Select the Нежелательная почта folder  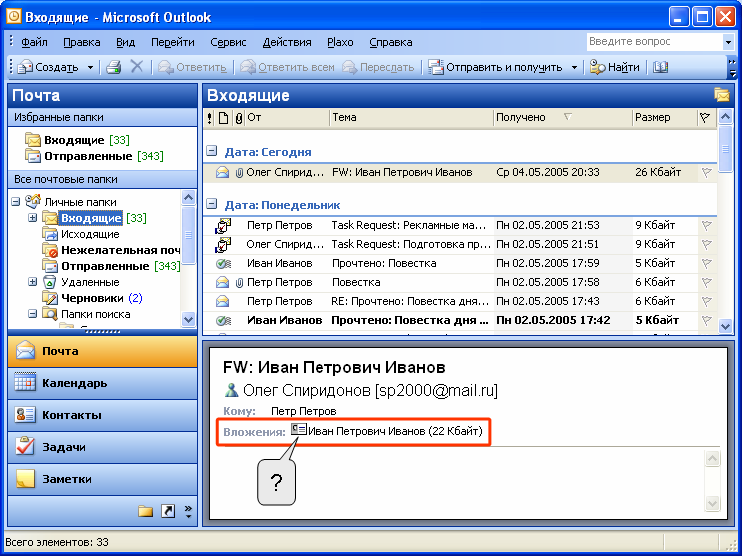(112, 250)
